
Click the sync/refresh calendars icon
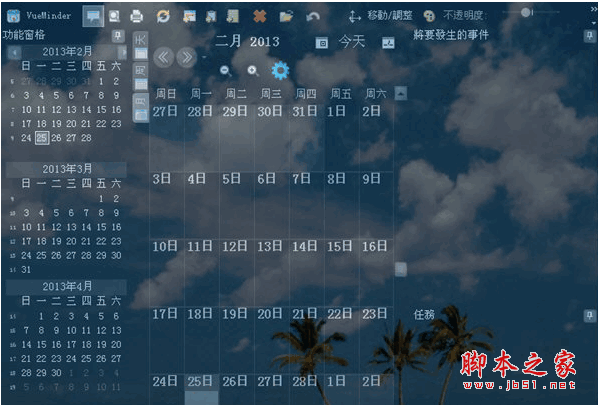163,16
